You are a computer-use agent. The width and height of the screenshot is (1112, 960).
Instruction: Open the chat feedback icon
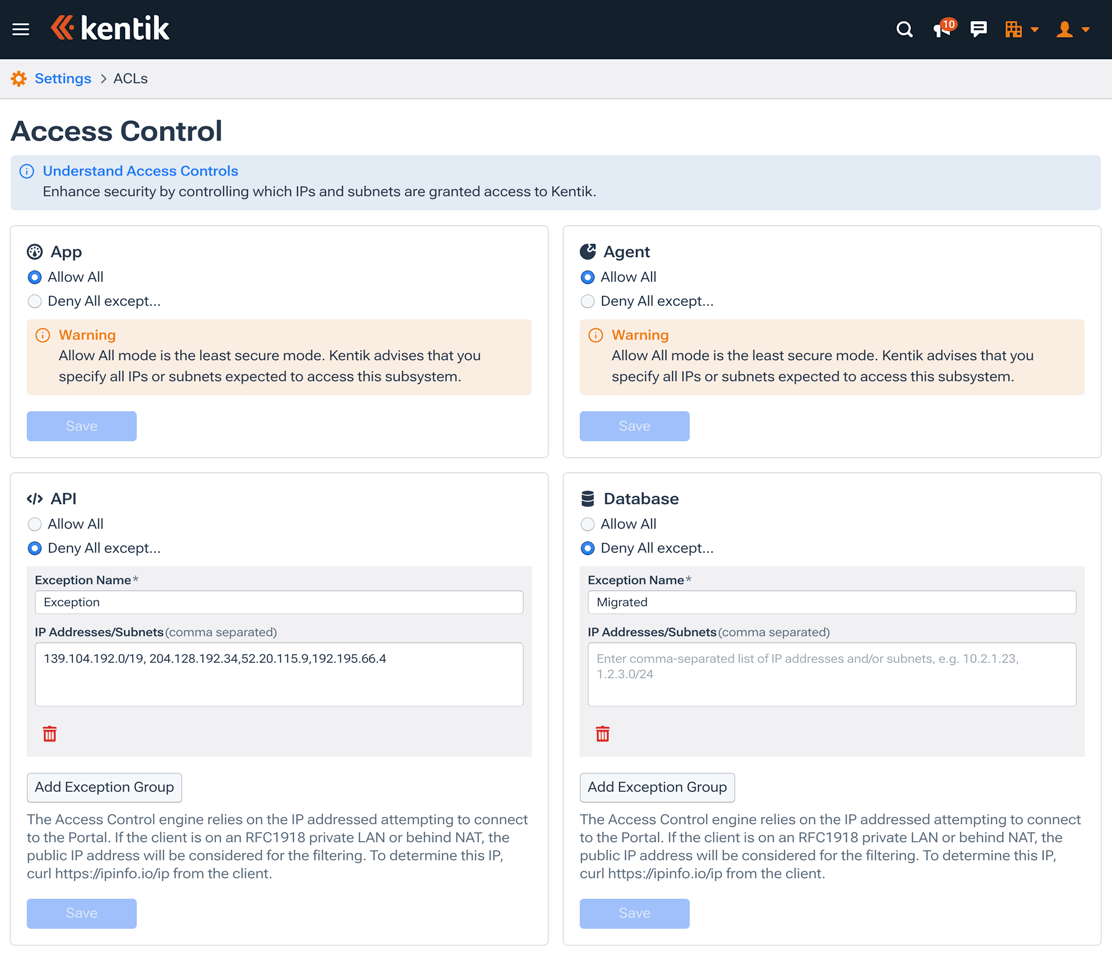[x=978, y=29]
